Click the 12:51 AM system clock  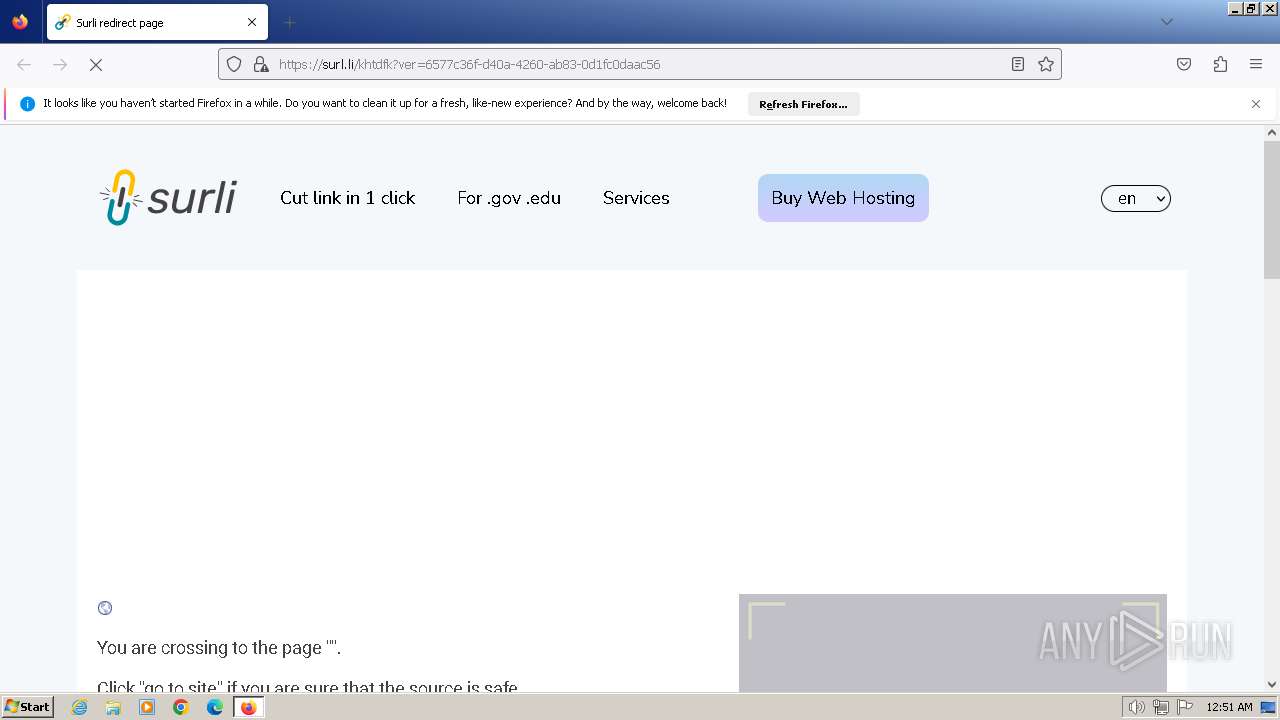click(x=1229, y=707)
